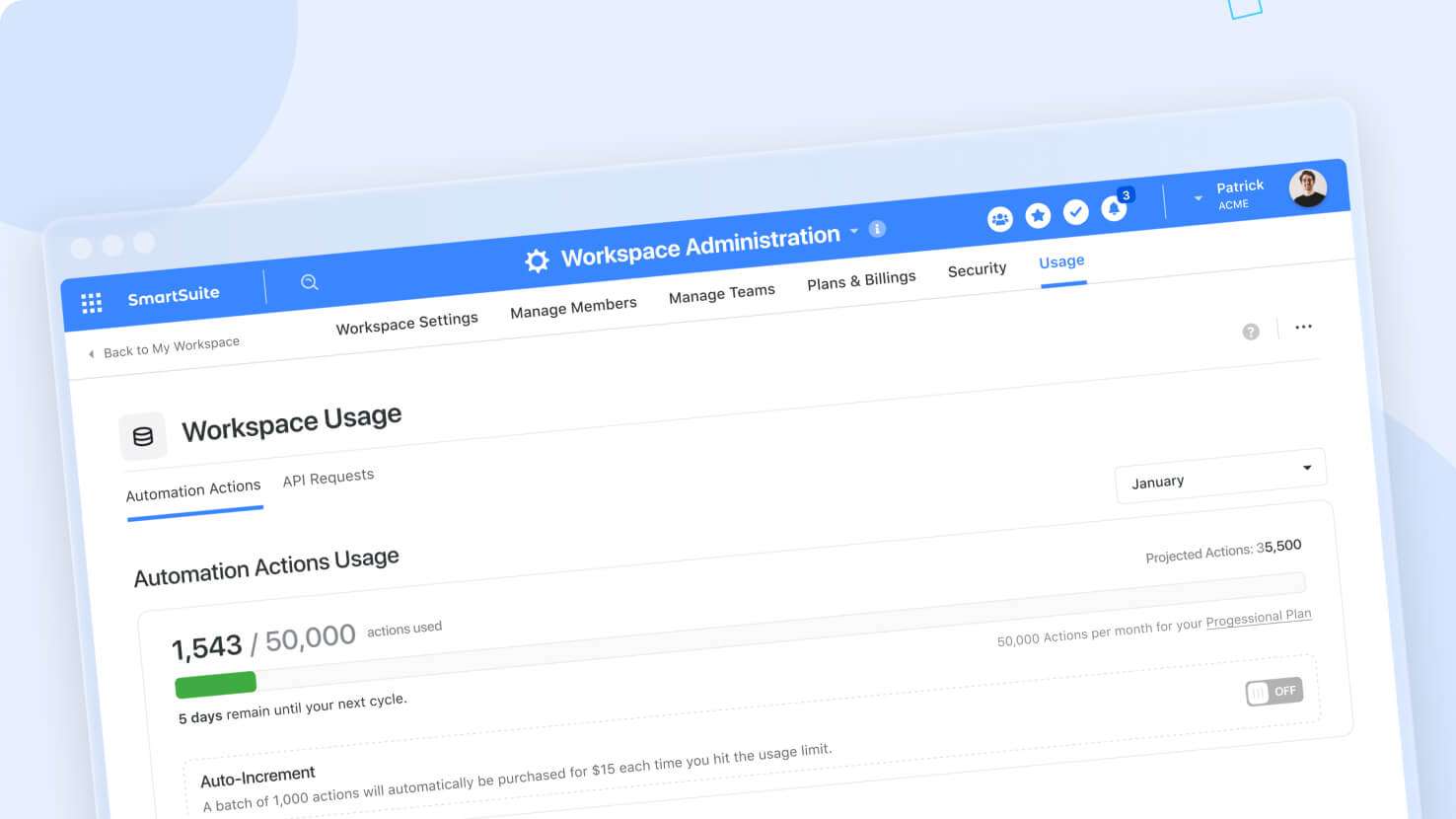Viewport: 1456px width, 819px height.
Task: Expand the Patrick ACME account dropdown arrow
Action: click(1198, 198)
